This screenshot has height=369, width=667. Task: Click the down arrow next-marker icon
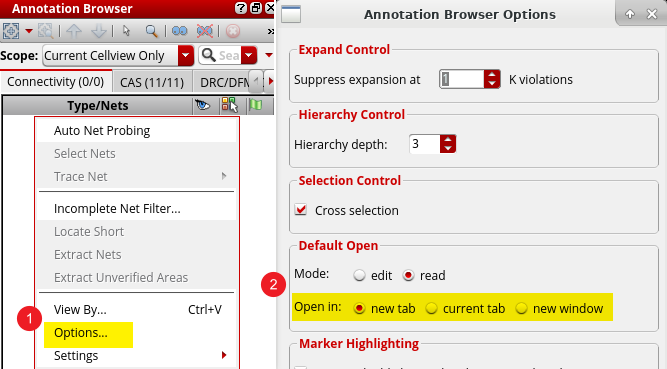tap(99, 31)
